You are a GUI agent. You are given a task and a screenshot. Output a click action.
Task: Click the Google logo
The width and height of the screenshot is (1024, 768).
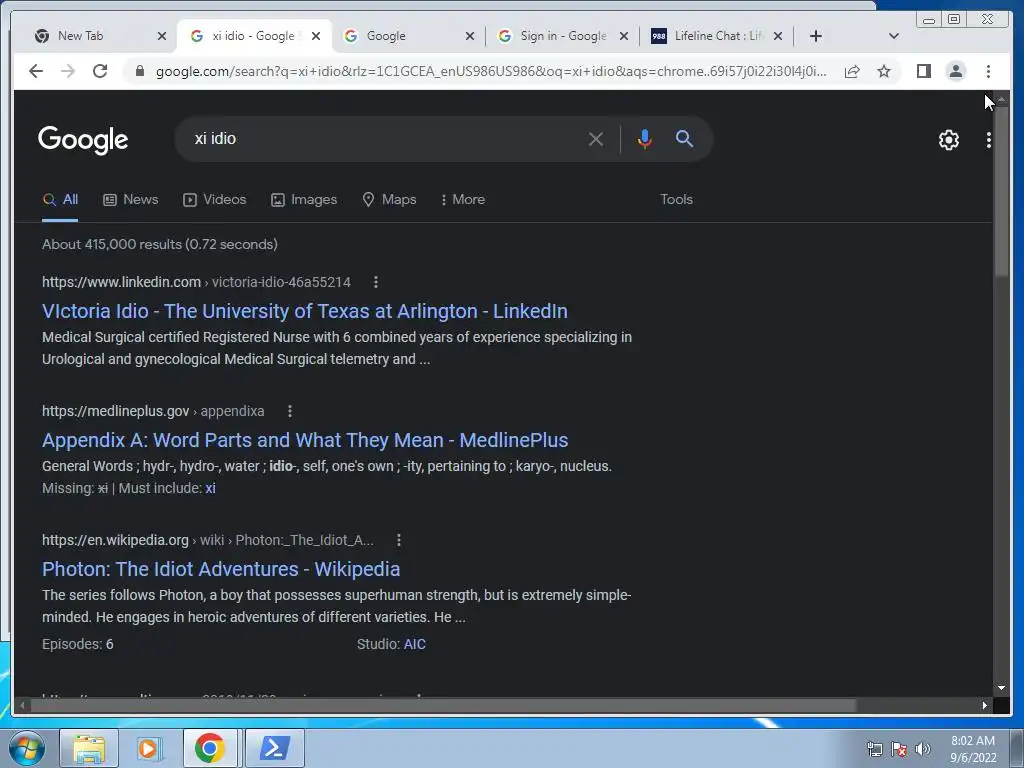coord(83,140)
